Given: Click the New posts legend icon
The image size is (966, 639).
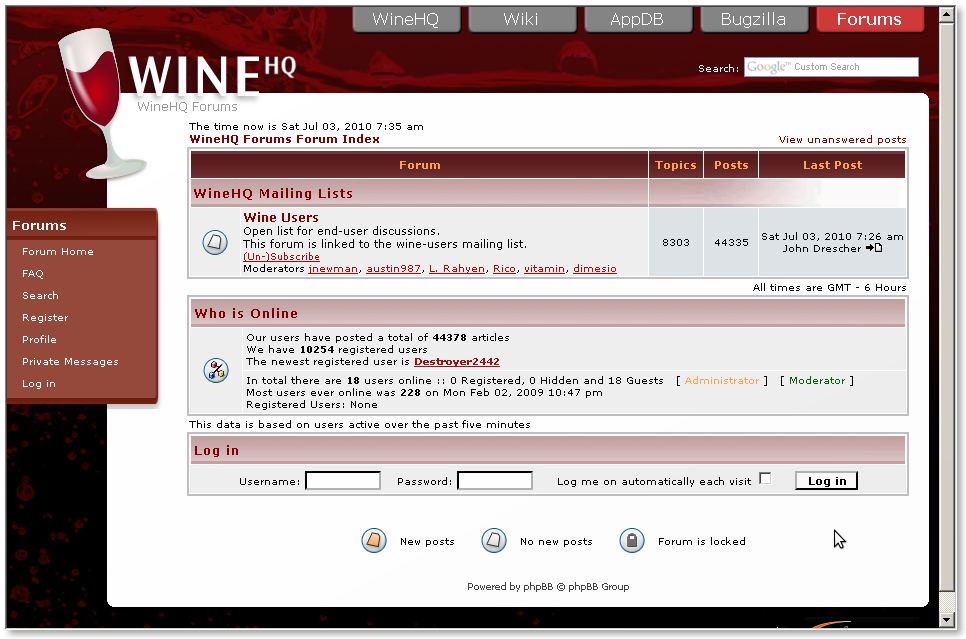Looking at the screenshot, I should (374, 540).
